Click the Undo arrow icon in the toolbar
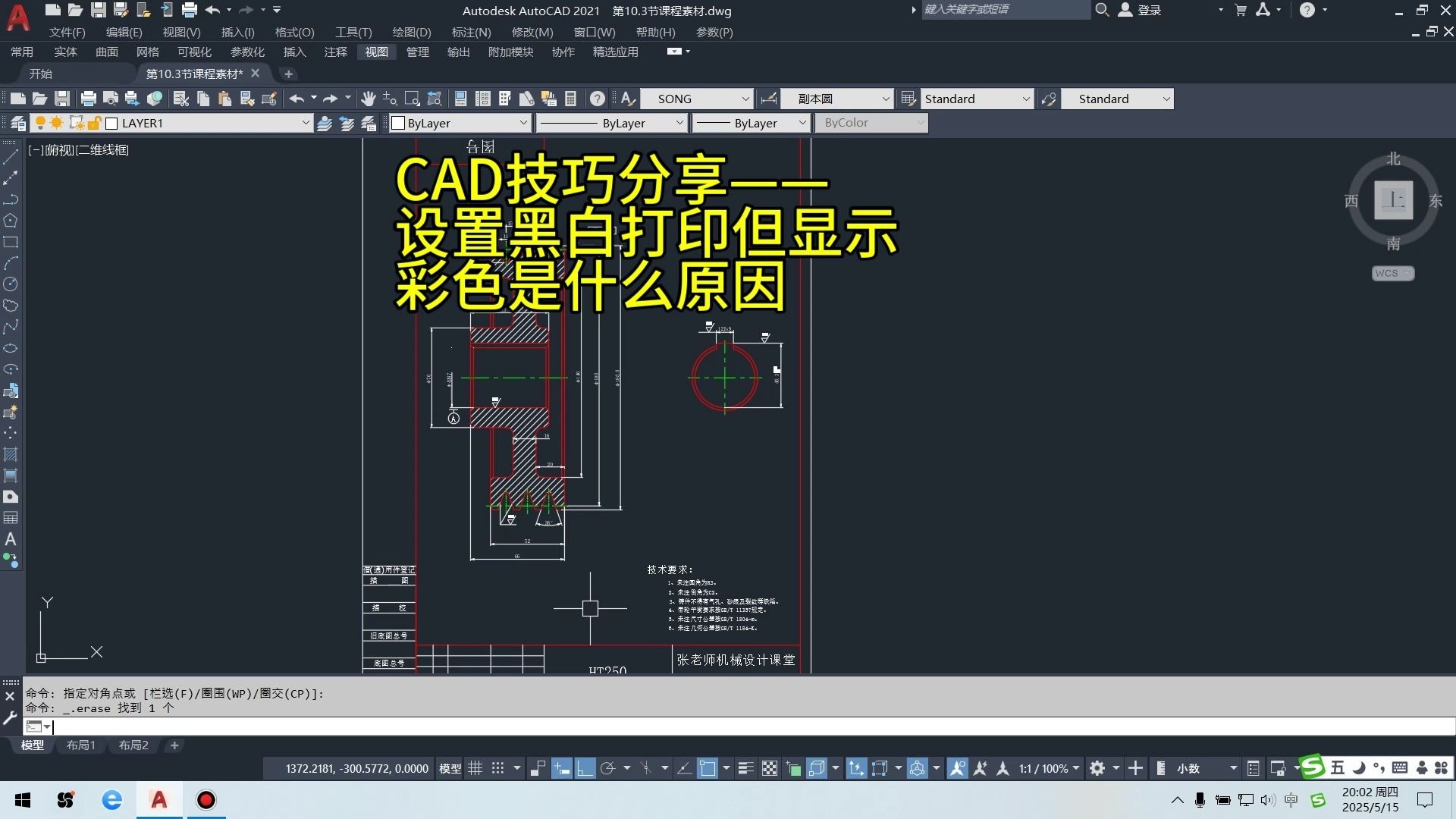1456x819 pixels. click(x=296, y=99)
